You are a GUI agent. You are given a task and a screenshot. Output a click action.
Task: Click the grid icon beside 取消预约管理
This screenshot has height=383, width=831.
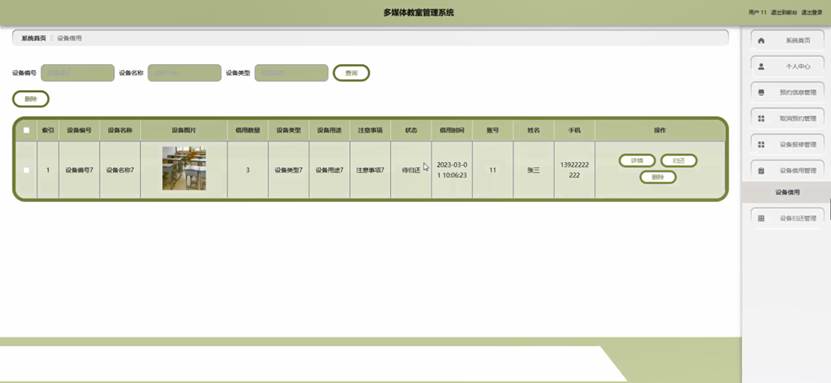coord(762,119)
